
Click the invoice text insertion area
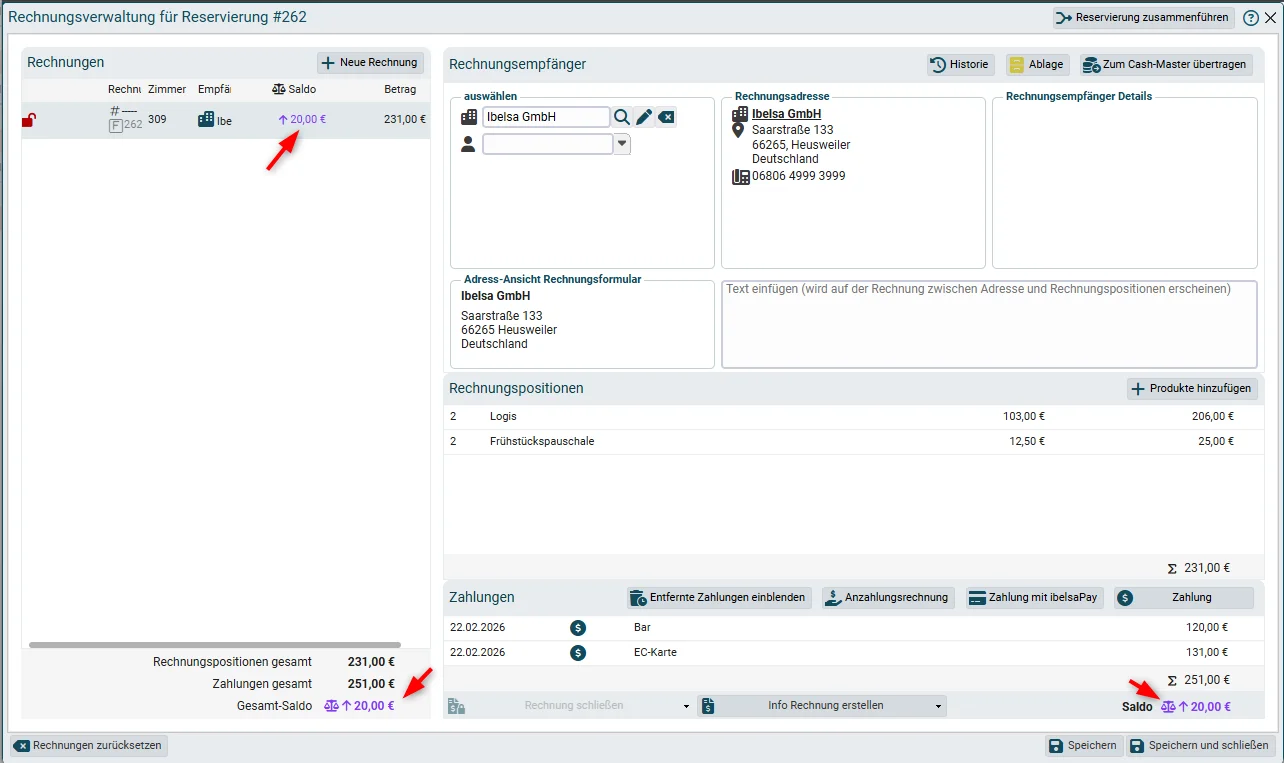tap(989, 324)
